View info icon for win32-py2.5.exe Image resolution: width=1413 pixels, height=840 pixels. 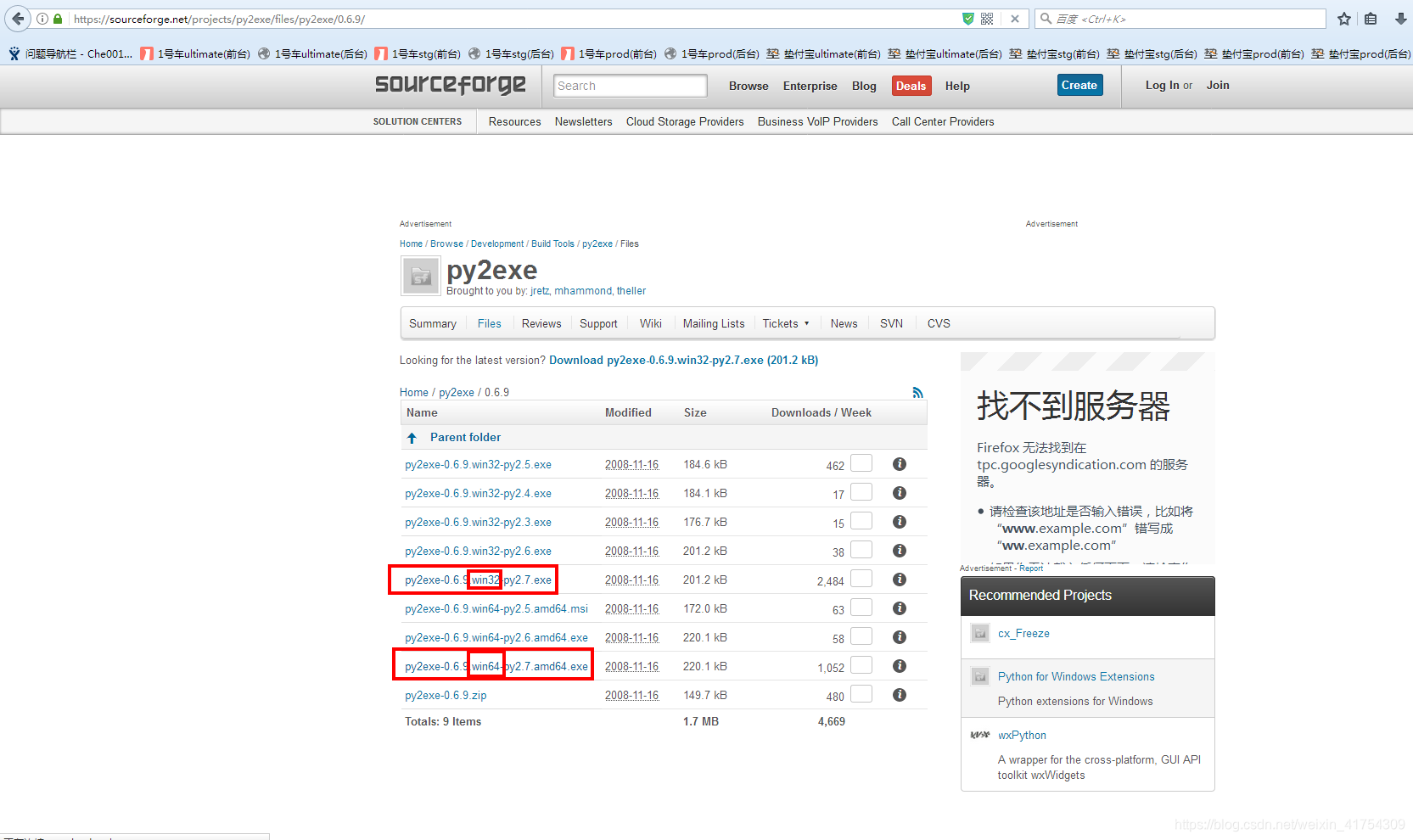(x=900, y=464)
